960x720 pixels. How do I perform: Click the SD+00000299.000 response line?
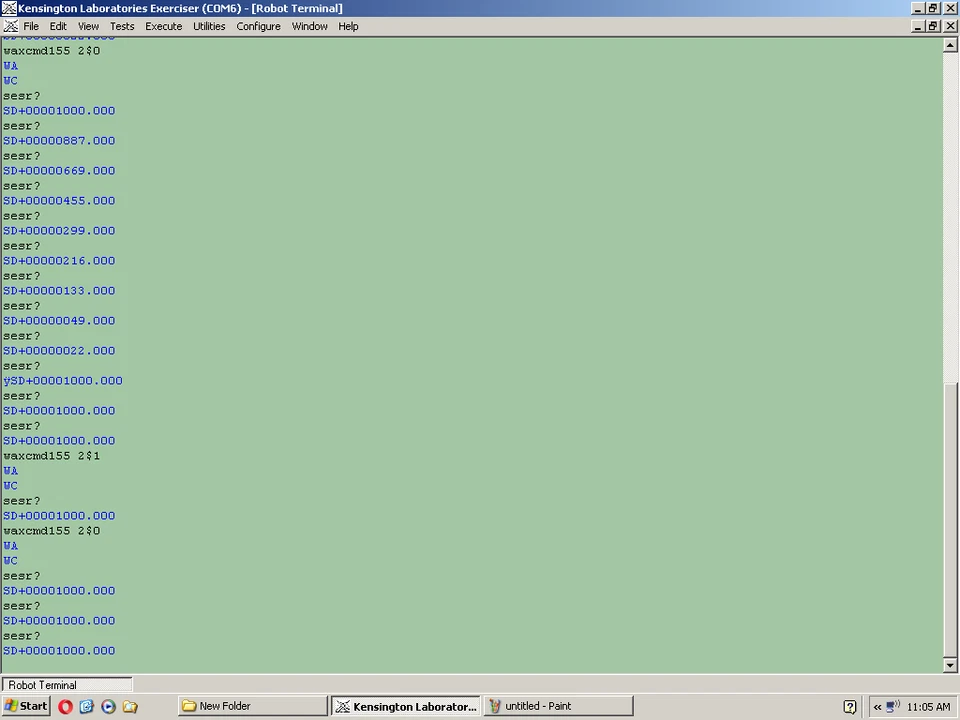click(59, 231)
